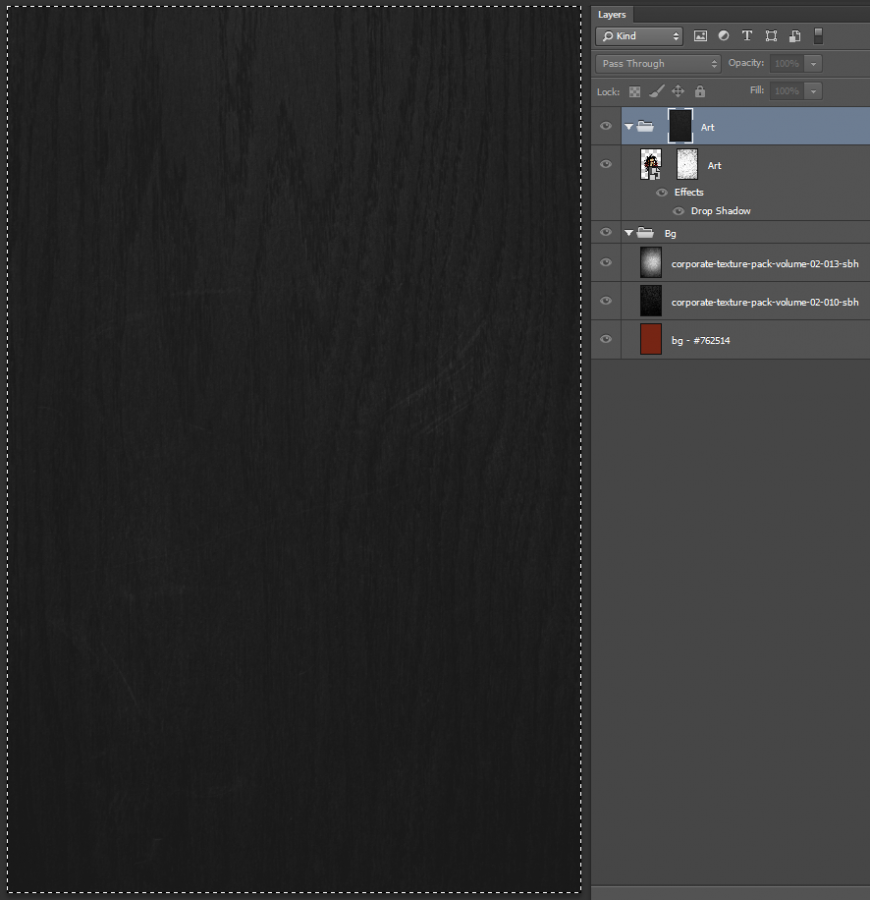Select the Layers panel tab

click(x=612, y=14)
